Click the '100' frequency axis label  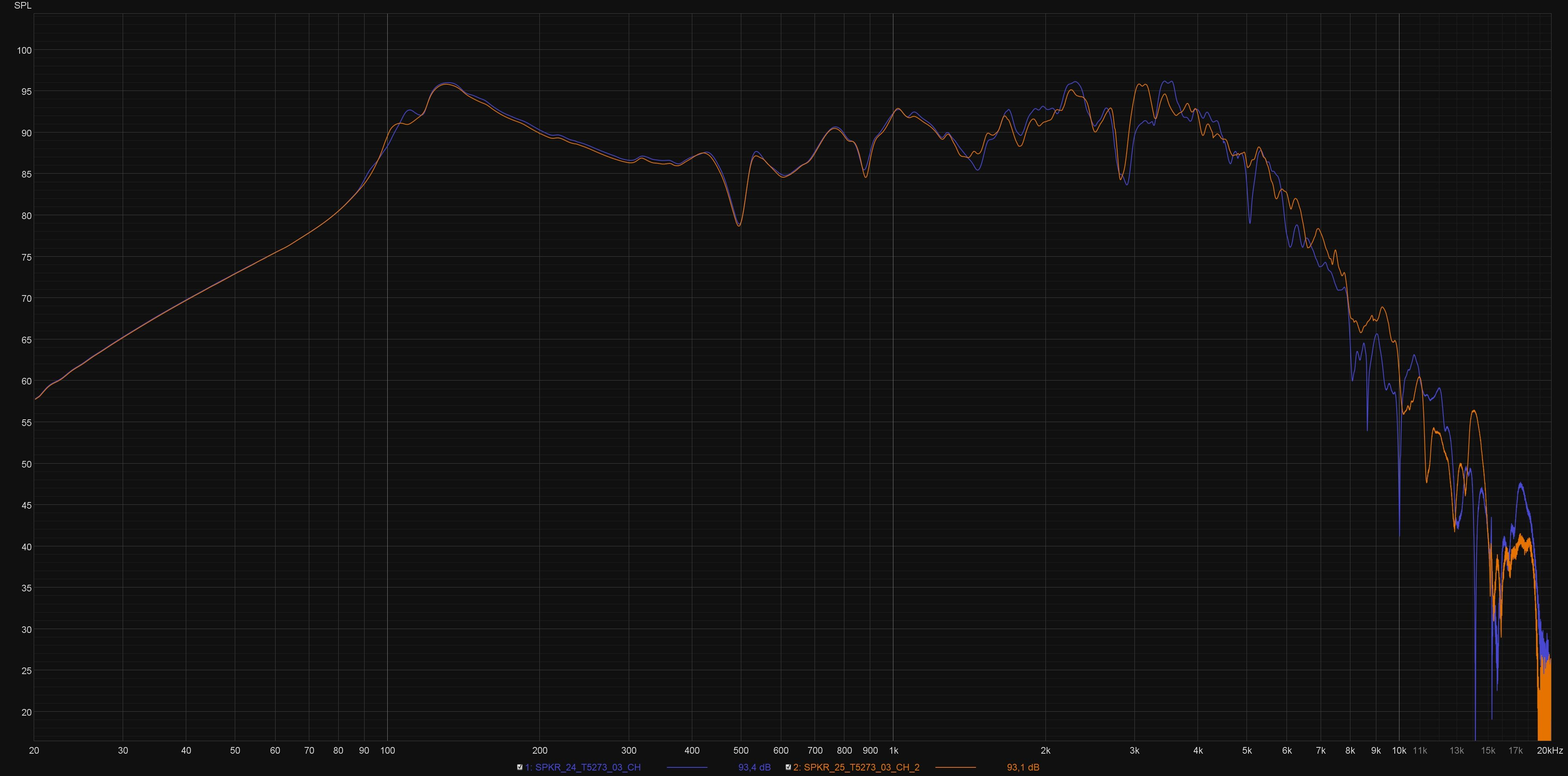[x=388, y=751]
